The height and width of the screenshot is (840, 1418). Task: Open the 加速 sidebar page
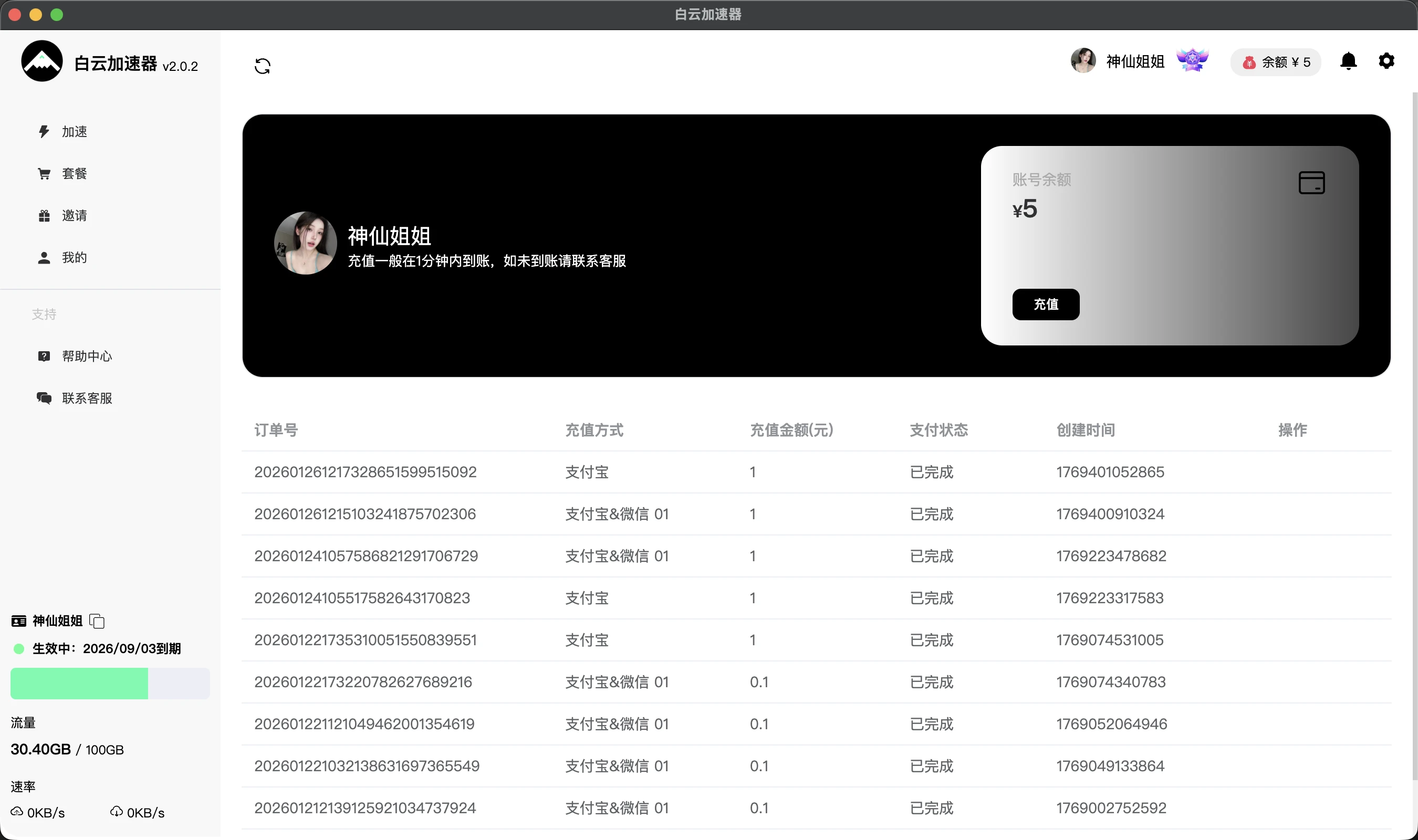tap(74, 132)
